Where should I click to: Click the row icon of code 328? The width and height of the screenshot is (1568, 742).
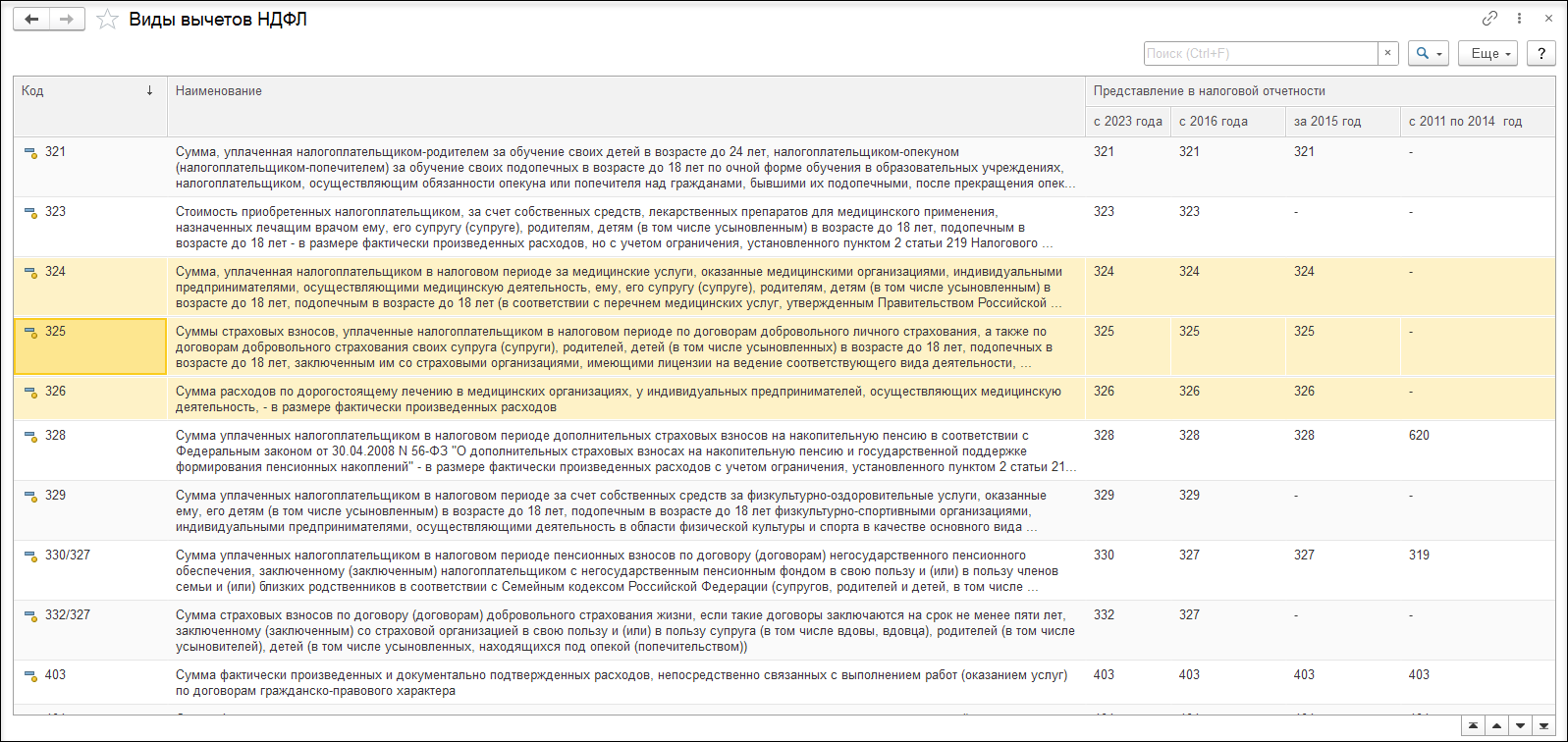point(30,437)
